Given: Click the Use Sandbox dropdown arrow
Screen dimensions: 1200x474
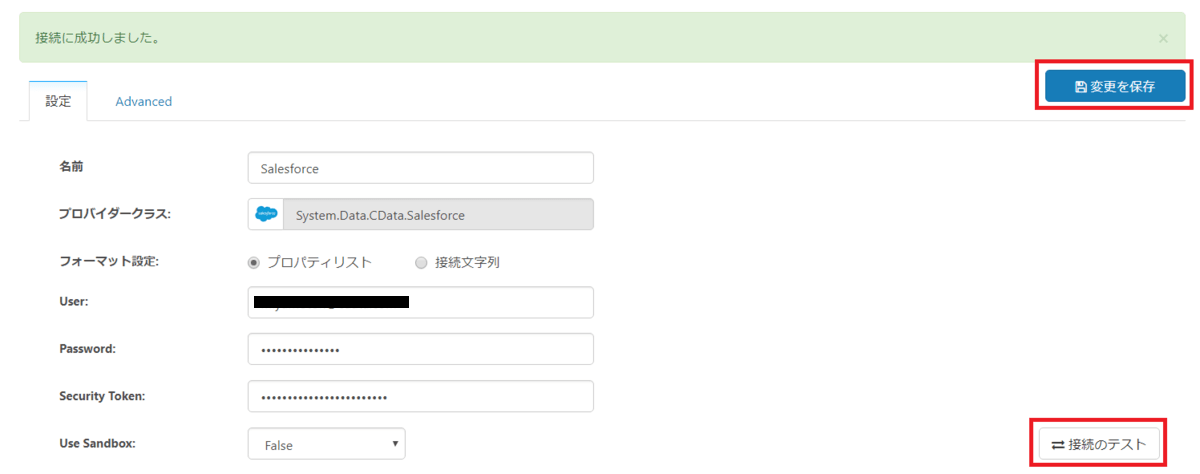Looking at the screenshot, I should [x=394, y=443].
